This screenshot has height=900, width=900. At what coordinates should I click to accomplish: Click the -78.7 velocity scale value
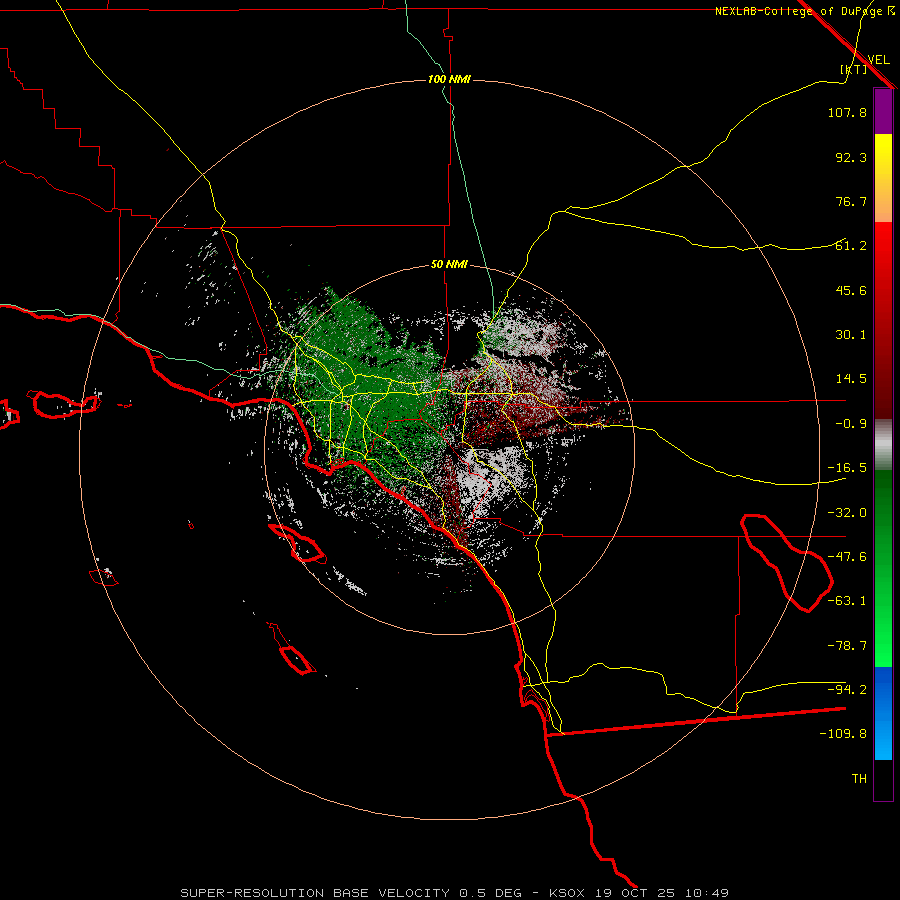pyautogui.click(x=847, y=646)
